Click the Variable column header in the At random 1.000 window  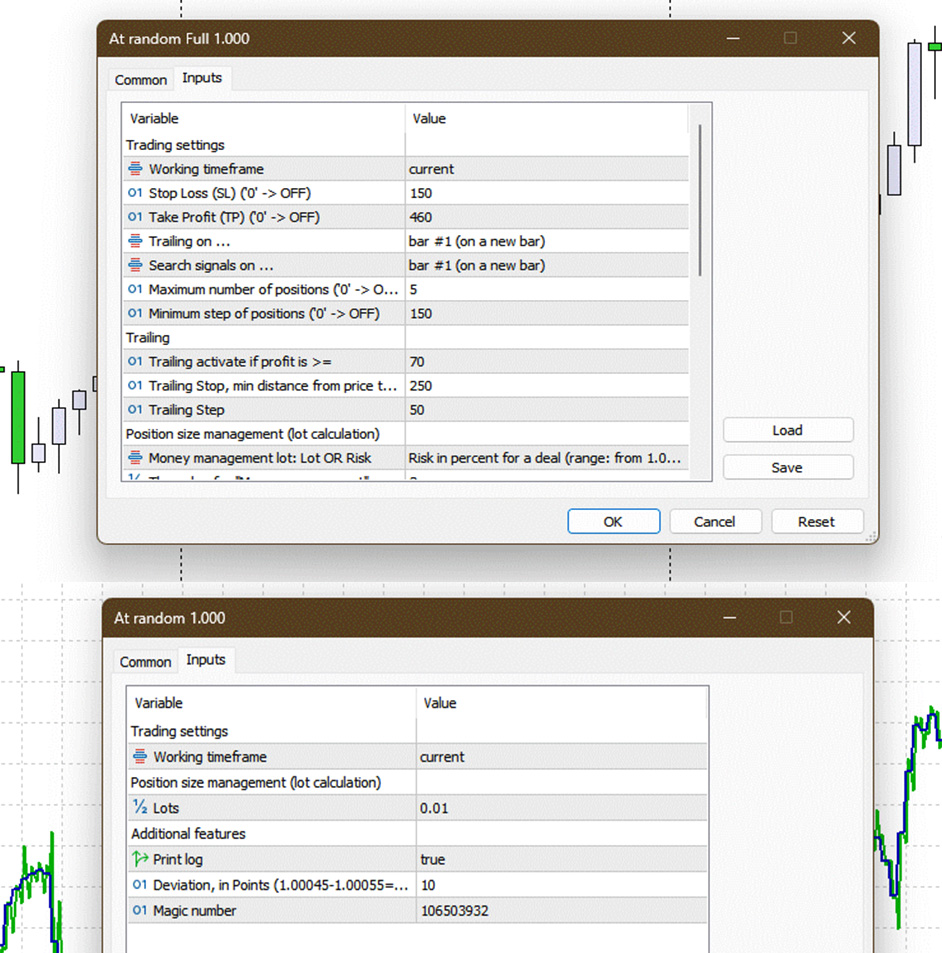pos(272,703)
